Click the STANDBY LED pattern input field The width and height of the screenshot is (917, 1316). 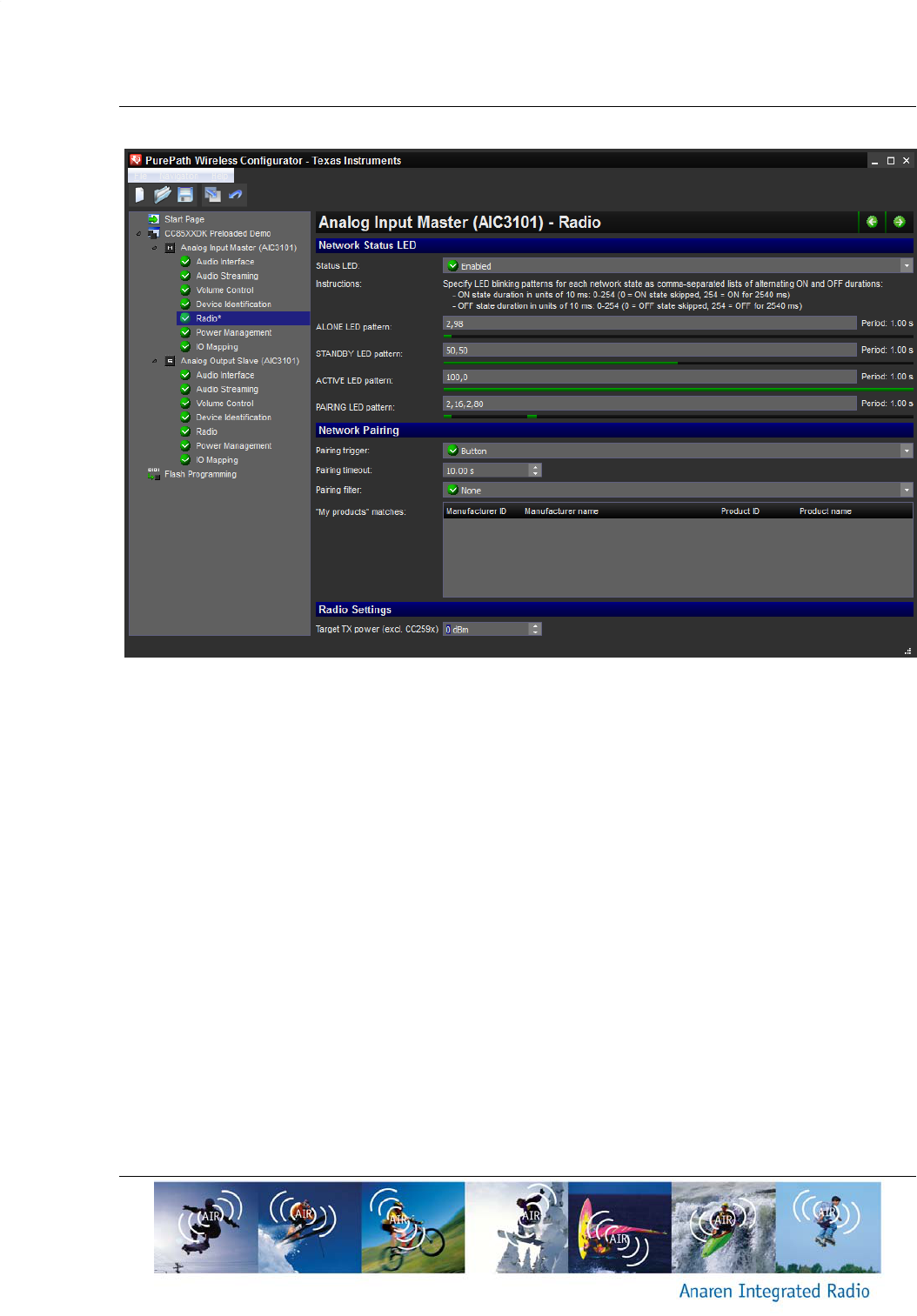(650, 350)
